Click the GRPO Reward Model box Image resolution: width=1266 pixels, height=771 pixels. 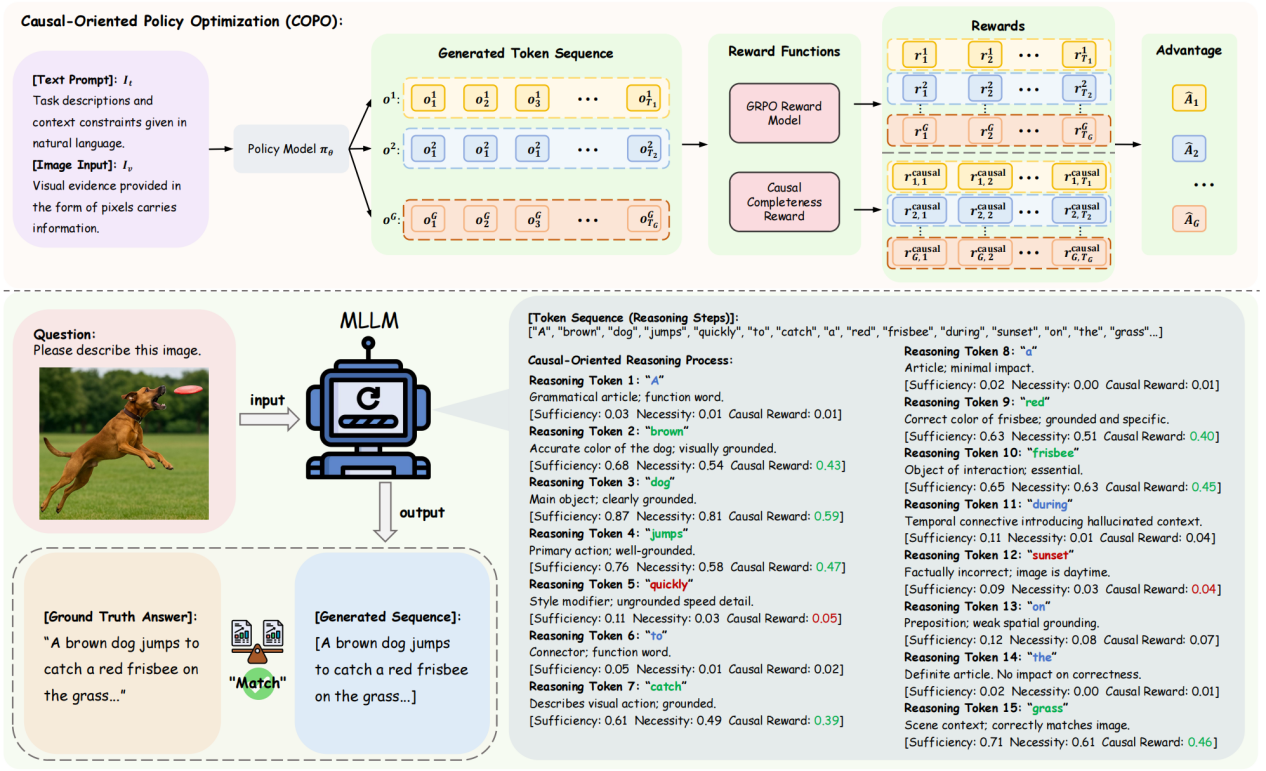click(x=784, y=112)
